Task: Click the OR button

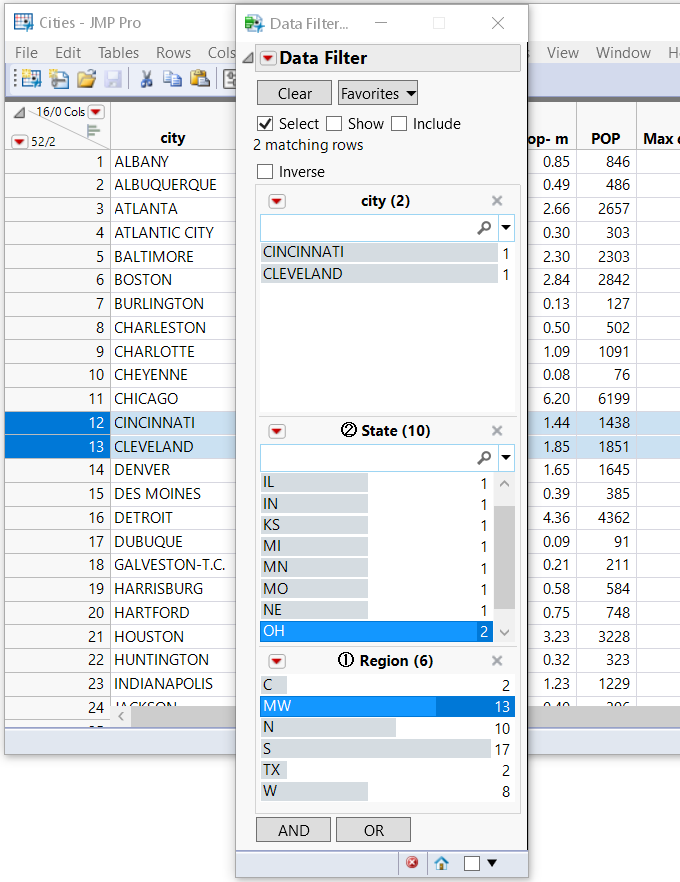Action: [373, 830]
